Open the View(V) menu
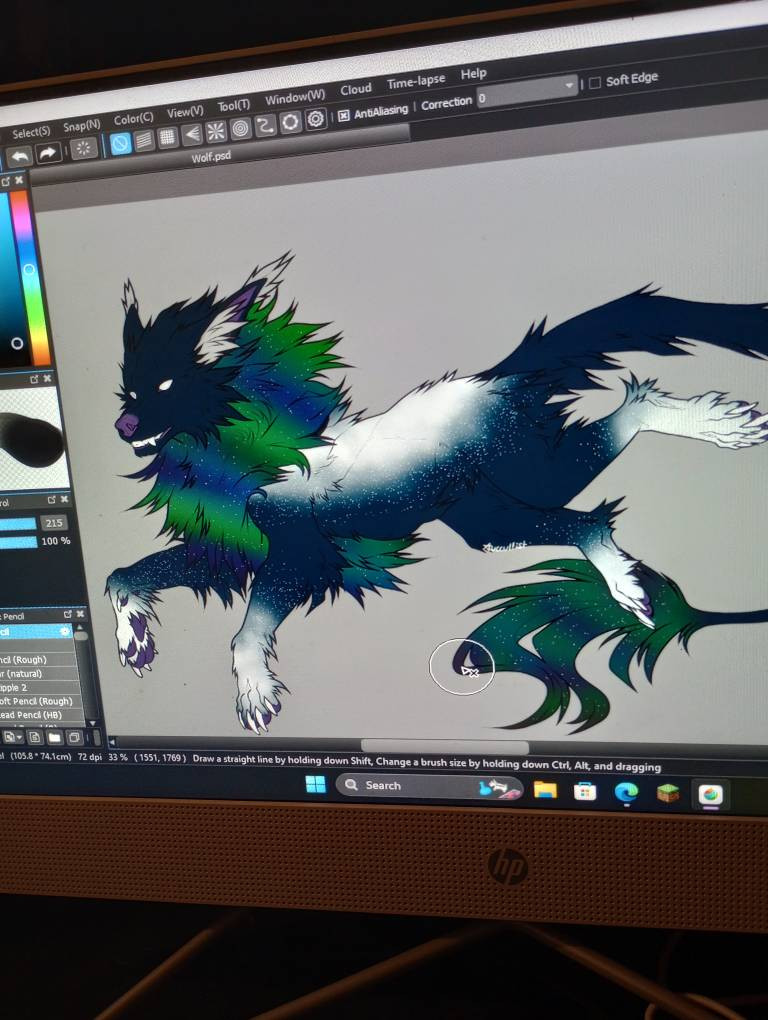The image size is (768, 1020). (185, 112)
